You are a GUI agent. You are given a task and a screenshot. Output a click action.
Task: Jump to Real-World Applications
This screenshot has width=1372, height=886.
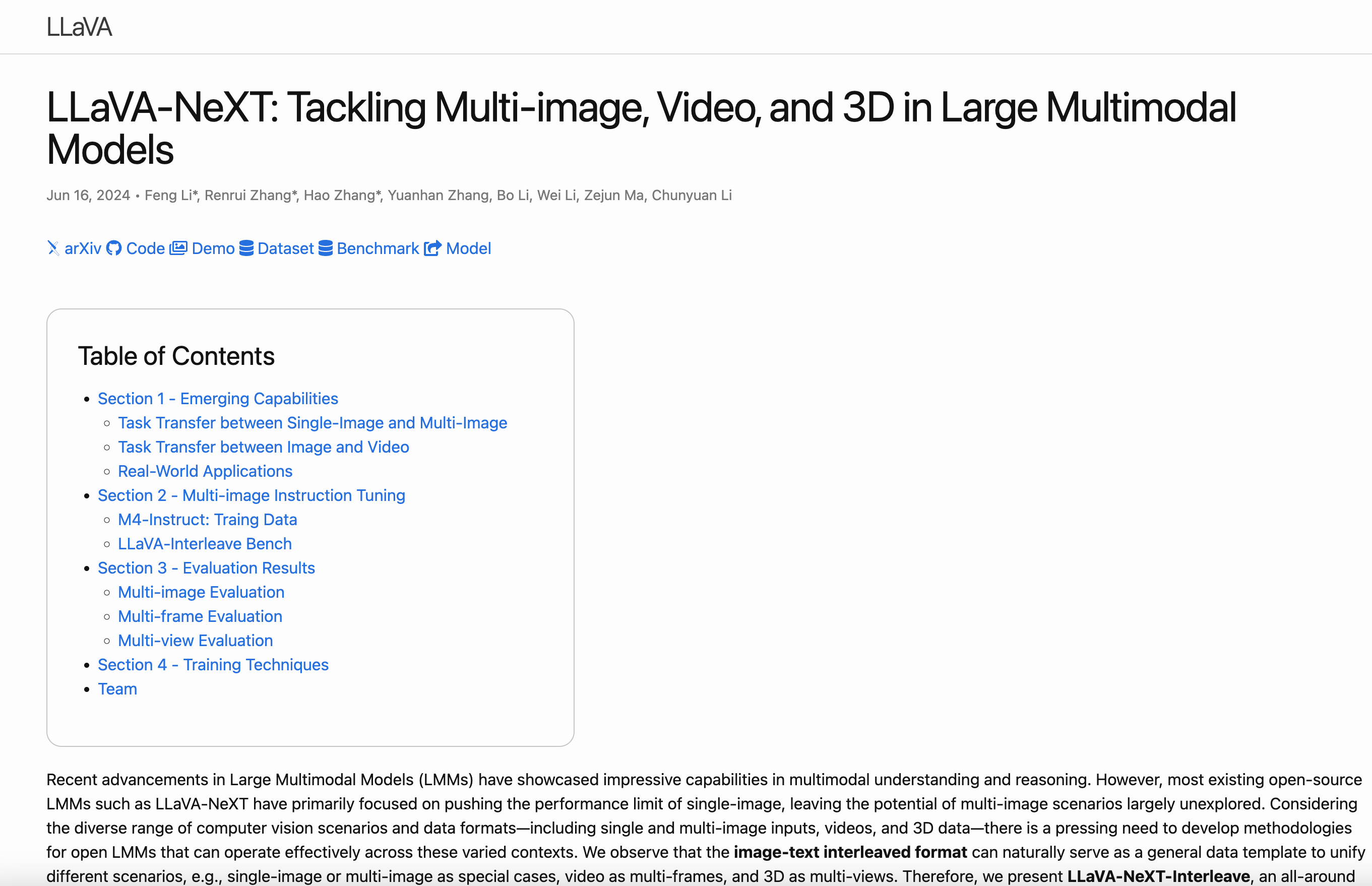click(205, 471)
